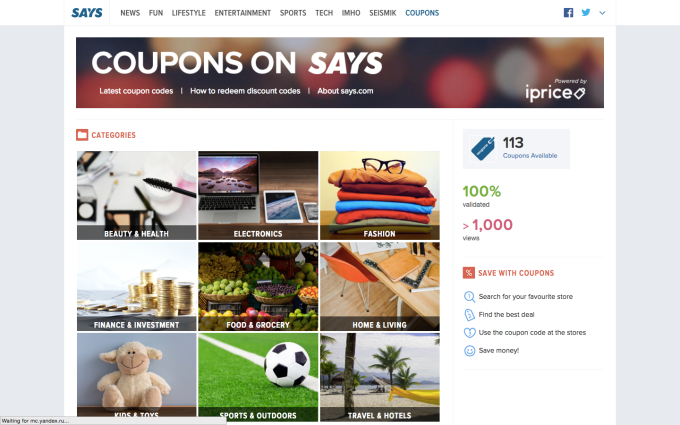Expand the chevron beside the Twitter icon
Viewport: 680px width, 425px height.
click(602, 13)
